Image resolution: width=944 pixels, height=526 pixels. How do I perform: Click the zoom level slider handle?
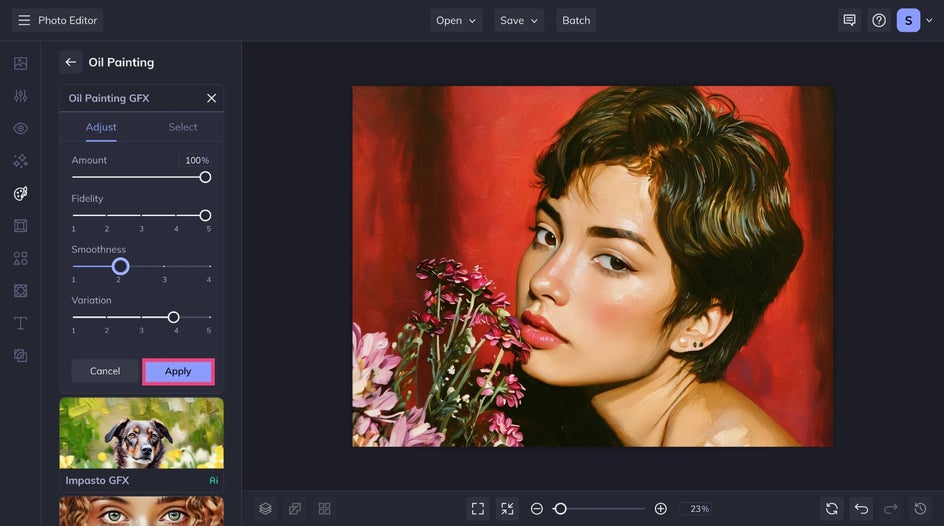[560, 509]
